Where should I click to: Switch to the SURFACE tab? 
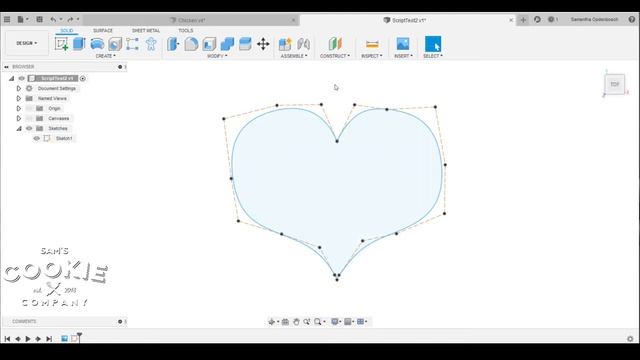[103, 31]
